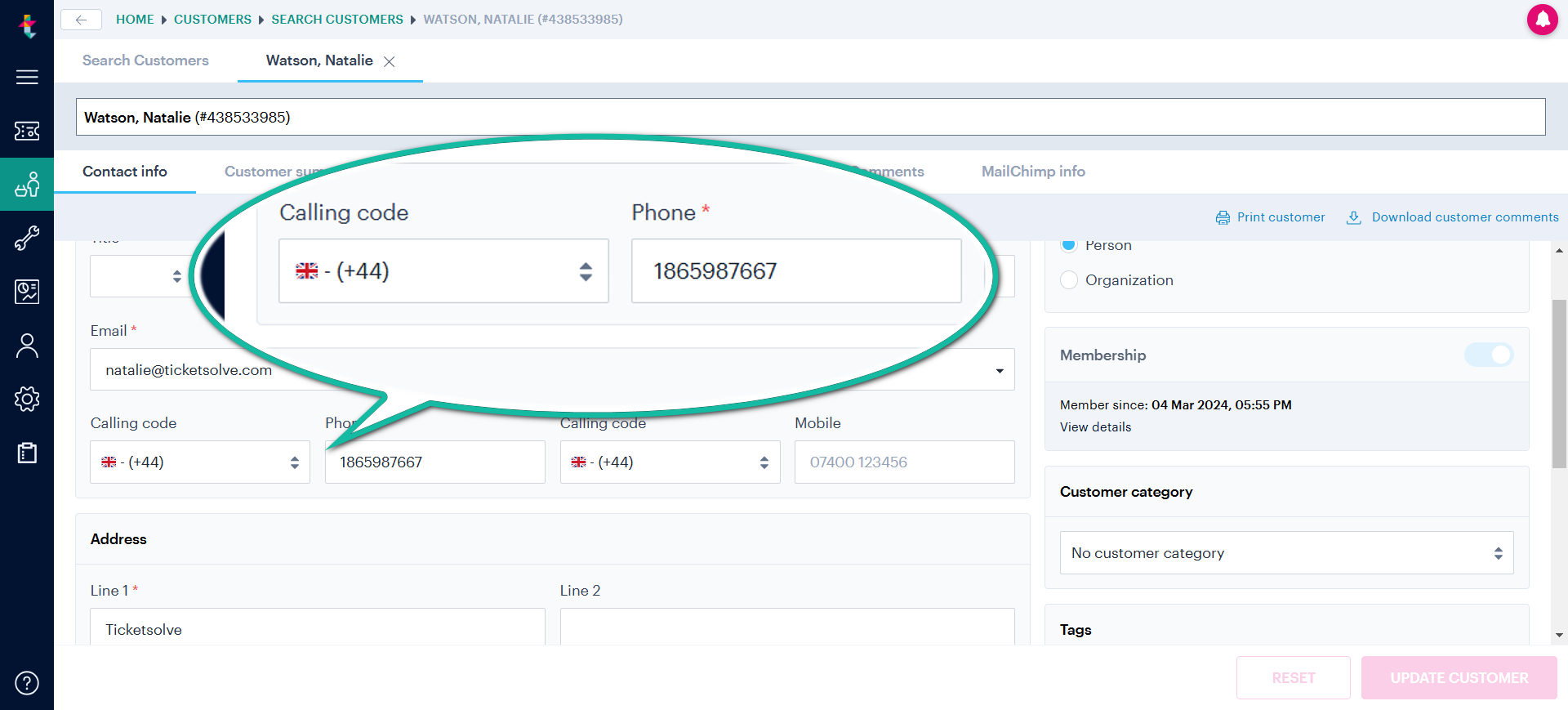
Task: Switch to the Search Customers tab
Action: [x=145, y=60]
